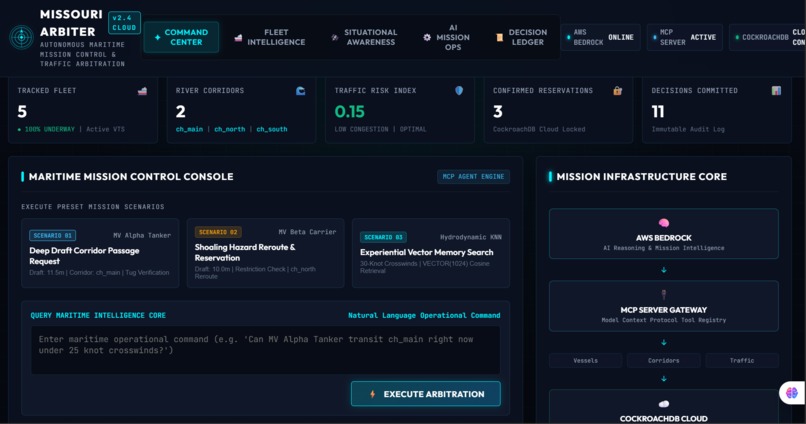Switch to the Fleet Intelligence tab

point(270,37)
